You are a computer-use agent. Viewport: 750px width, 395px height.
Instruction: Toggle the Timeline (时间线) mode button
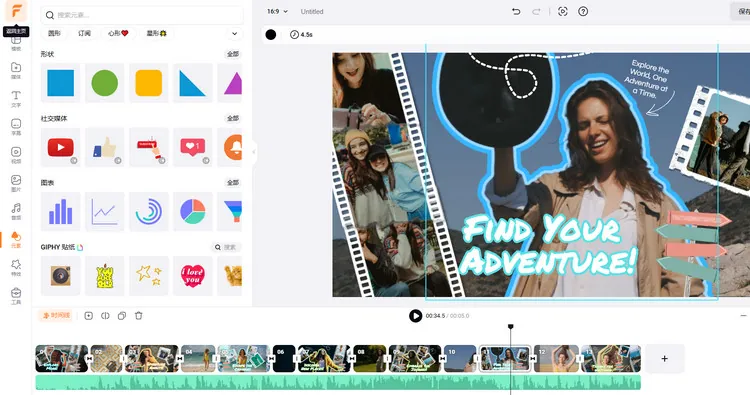[x=55, y=316]
